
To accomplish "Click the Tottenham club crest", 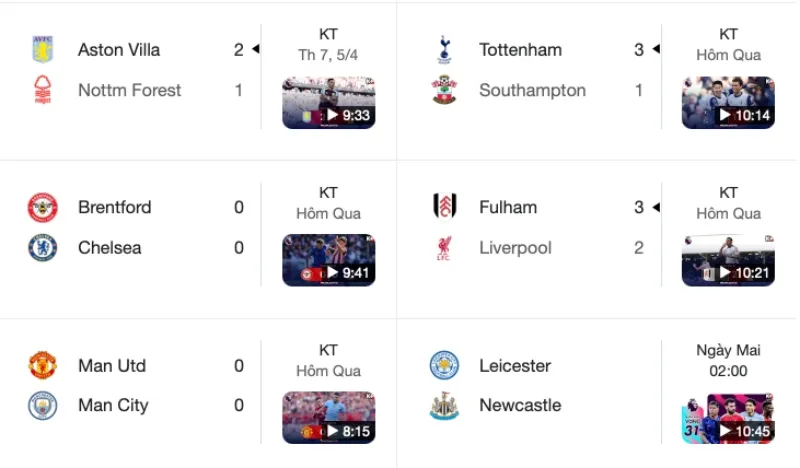I will pyautogui.click(x=444, y=50).
